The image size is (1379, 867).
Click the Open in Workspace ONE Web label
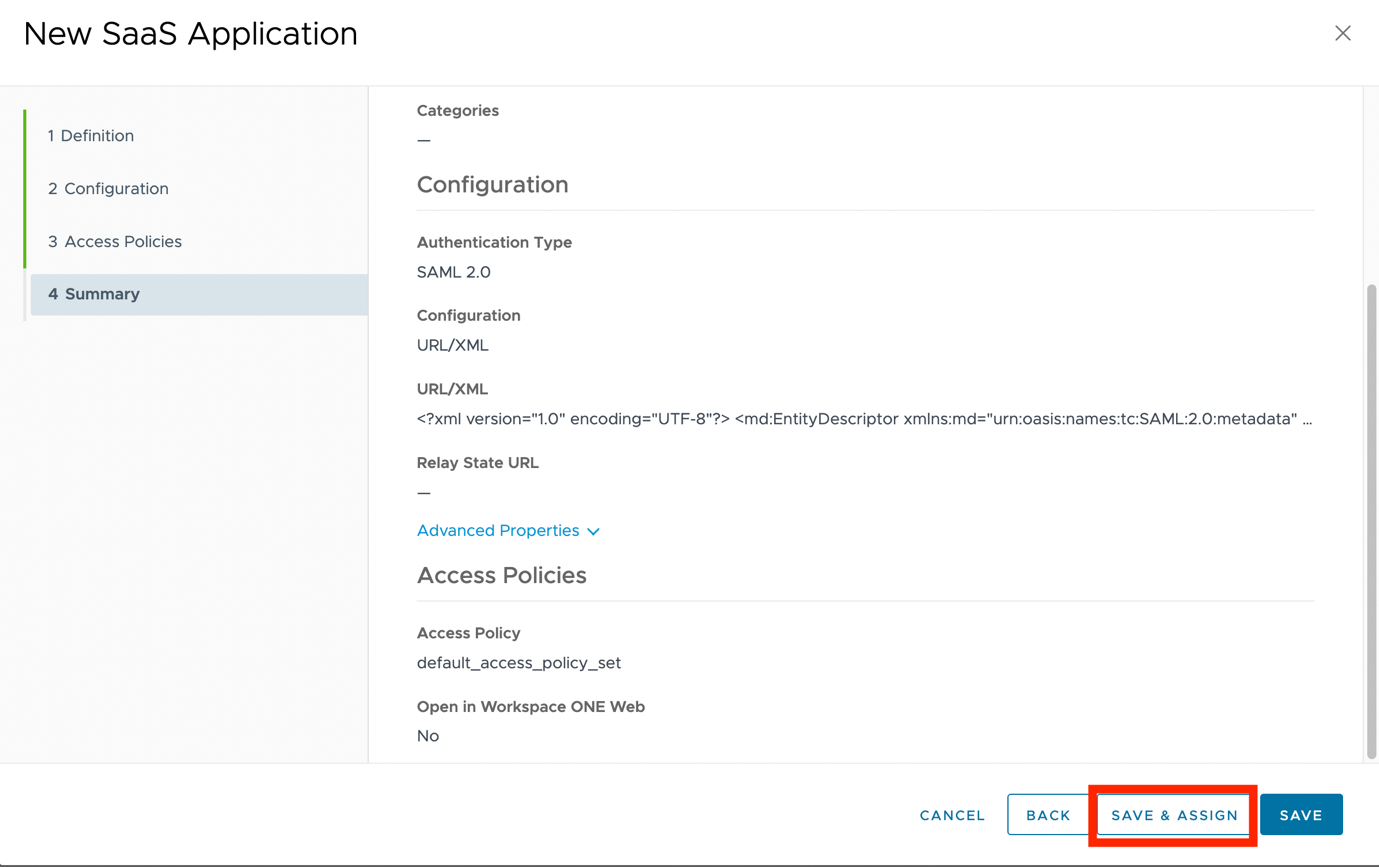tap(531, 707)
